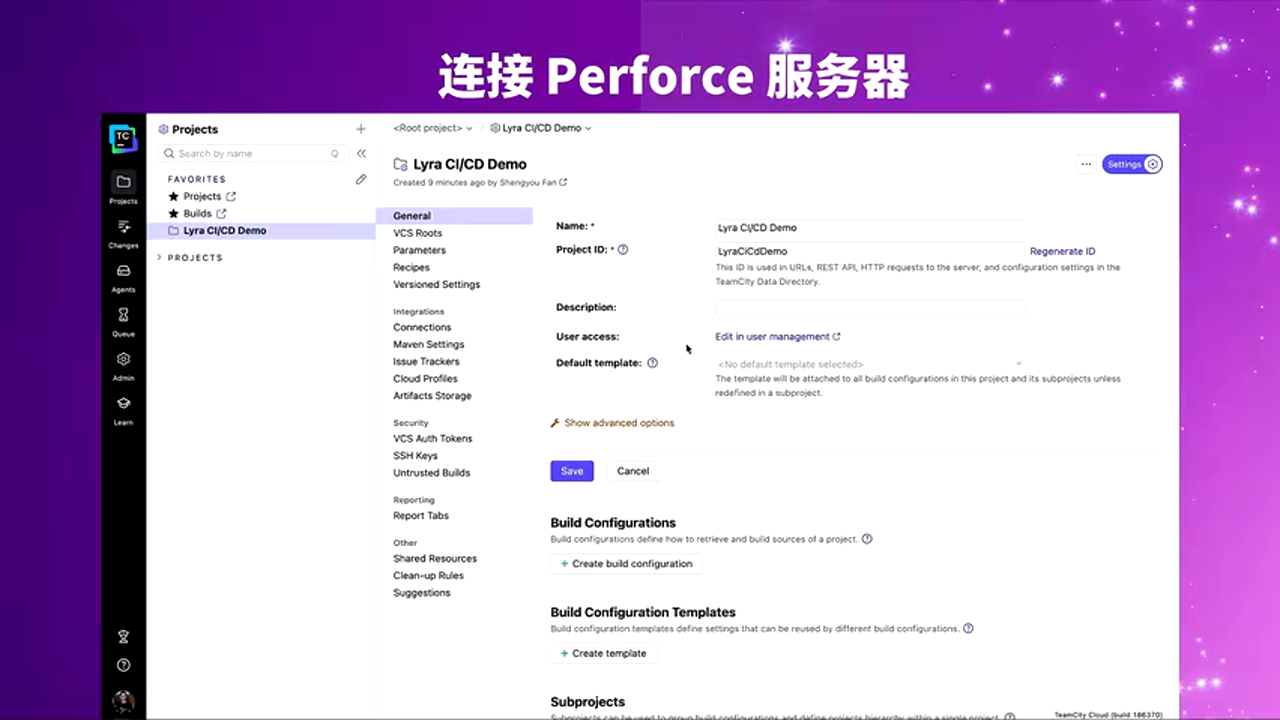
Task: Edit the Favorites list with the pencil icon
Action: pos(361,179)
